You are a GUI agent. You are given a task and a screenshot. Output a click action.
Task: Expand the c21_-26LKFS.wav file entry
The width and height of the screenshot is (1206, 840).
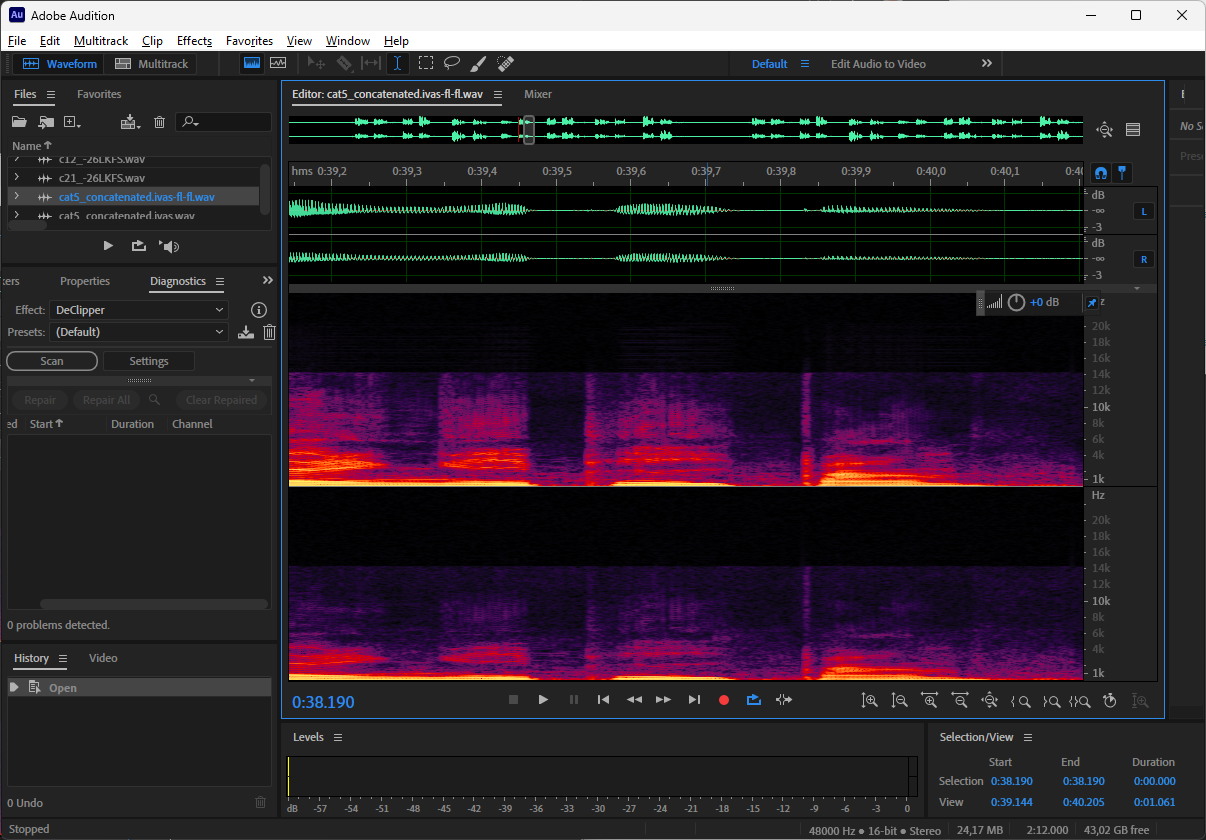[16, 178]
